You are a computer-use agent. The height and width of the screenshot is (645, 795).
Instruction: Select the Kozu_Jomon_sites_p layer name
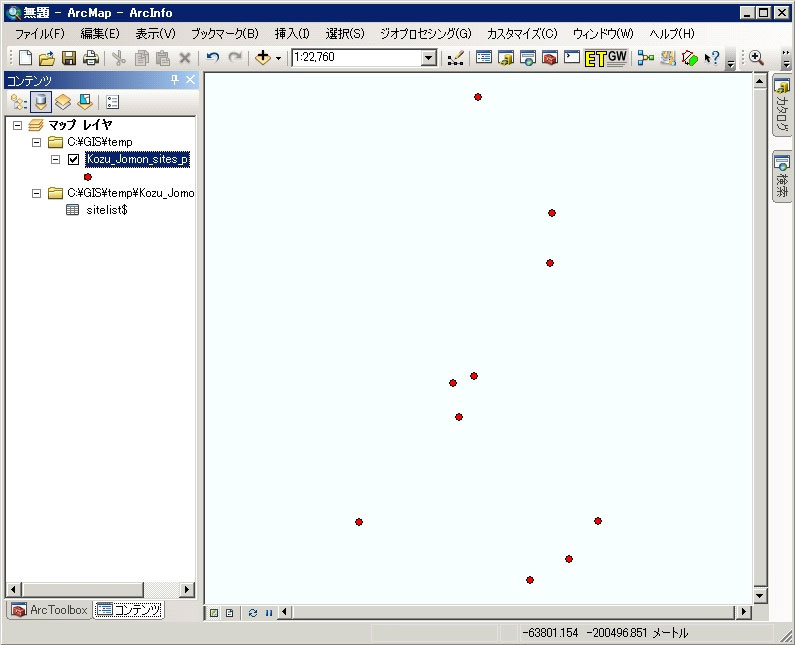point(137,160)
